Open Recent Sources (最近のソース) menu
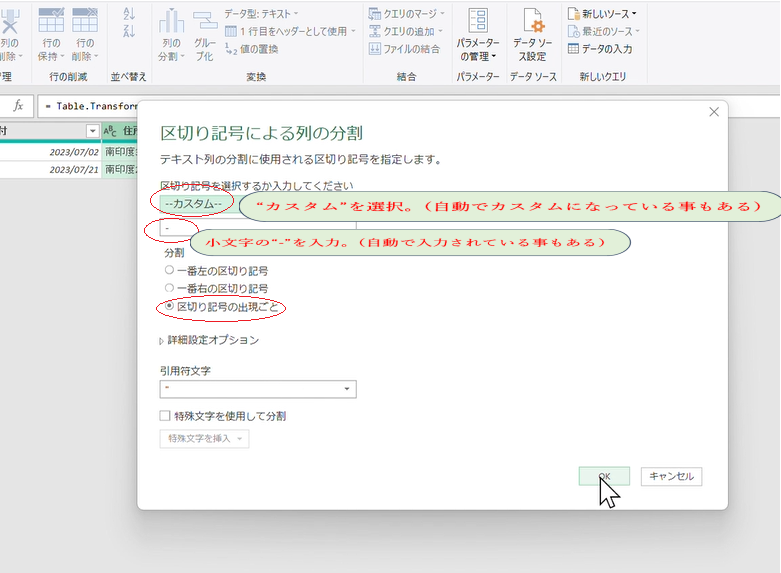Viewport: 781px width, 573px height. click(604, 31)
